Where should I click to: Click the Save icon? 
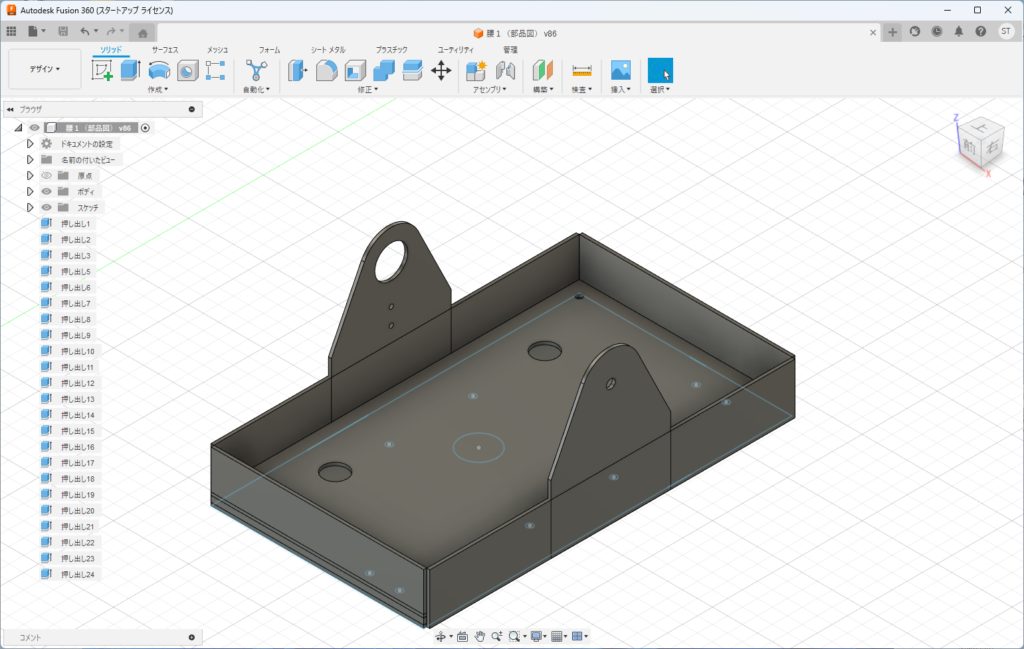(x=63, y=31)
